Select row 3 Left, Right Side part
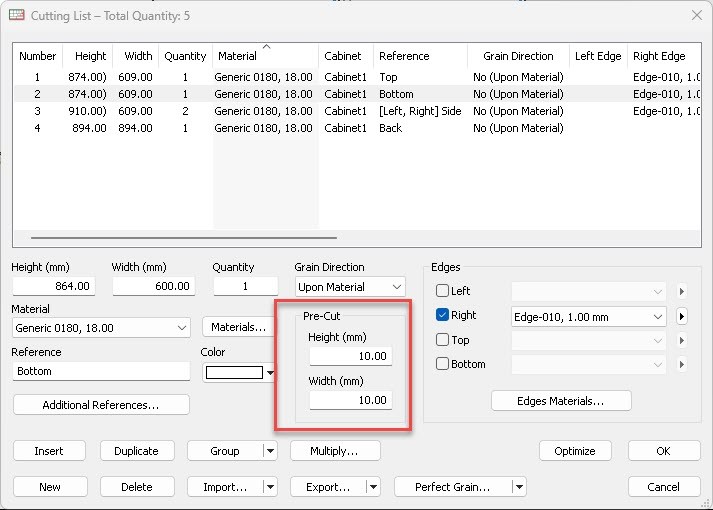The image size is (713, 510). (x=240, y=111)
